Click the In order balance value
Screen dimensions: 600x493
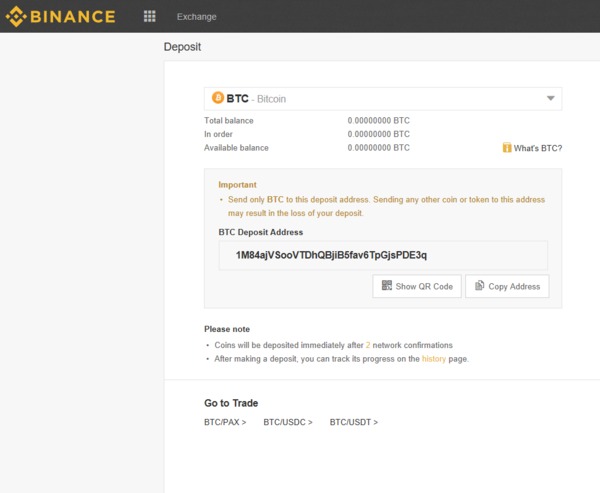click(378, 134)
